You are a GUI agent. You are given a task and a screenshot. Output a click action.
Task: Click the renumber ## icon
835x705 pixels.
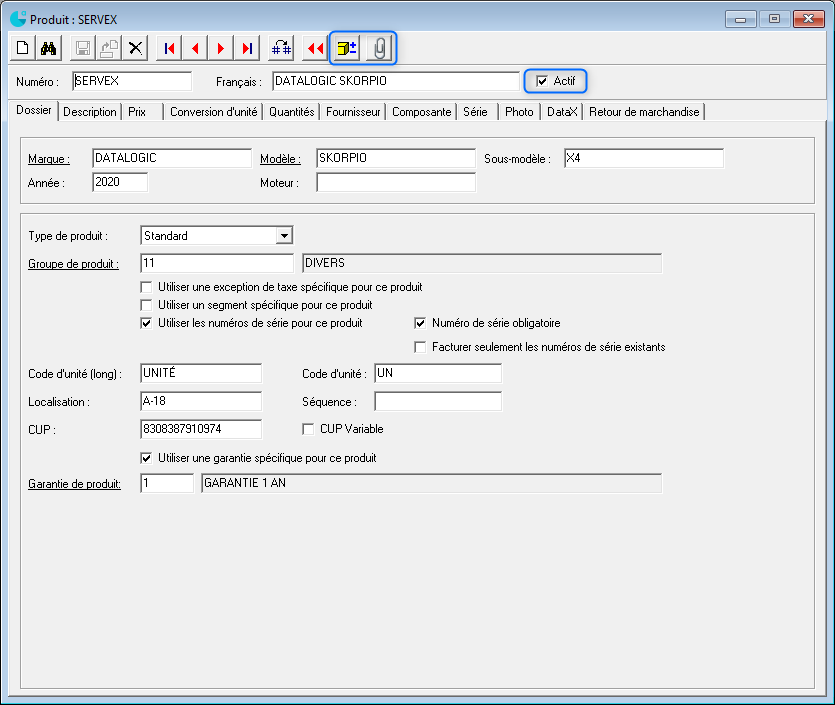pyautogui.click(x=281, y=48)
